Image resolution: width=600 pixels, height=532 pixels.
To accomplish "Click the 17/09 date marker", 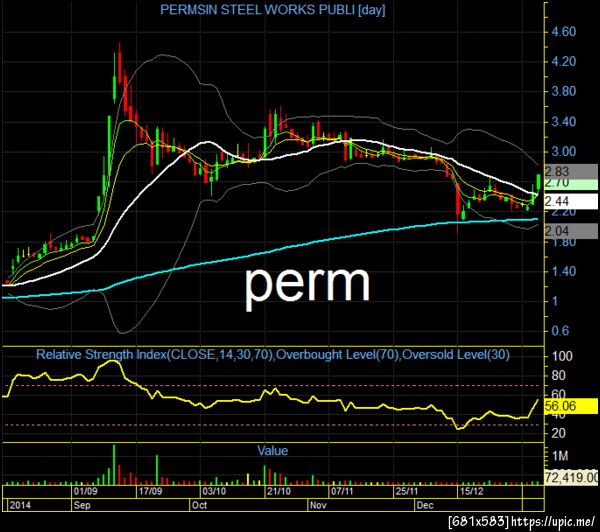I will tap(150, 491).
